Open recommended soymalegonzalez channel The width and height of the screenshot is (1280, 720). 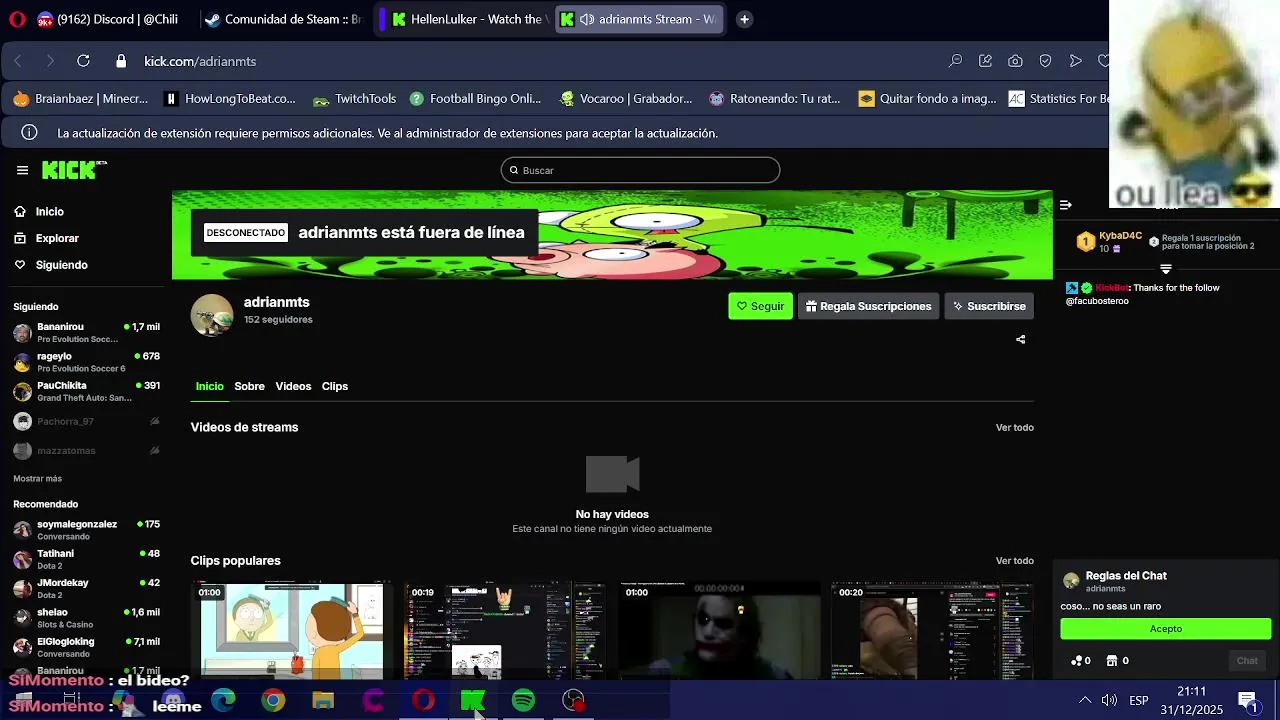[86, 530]
